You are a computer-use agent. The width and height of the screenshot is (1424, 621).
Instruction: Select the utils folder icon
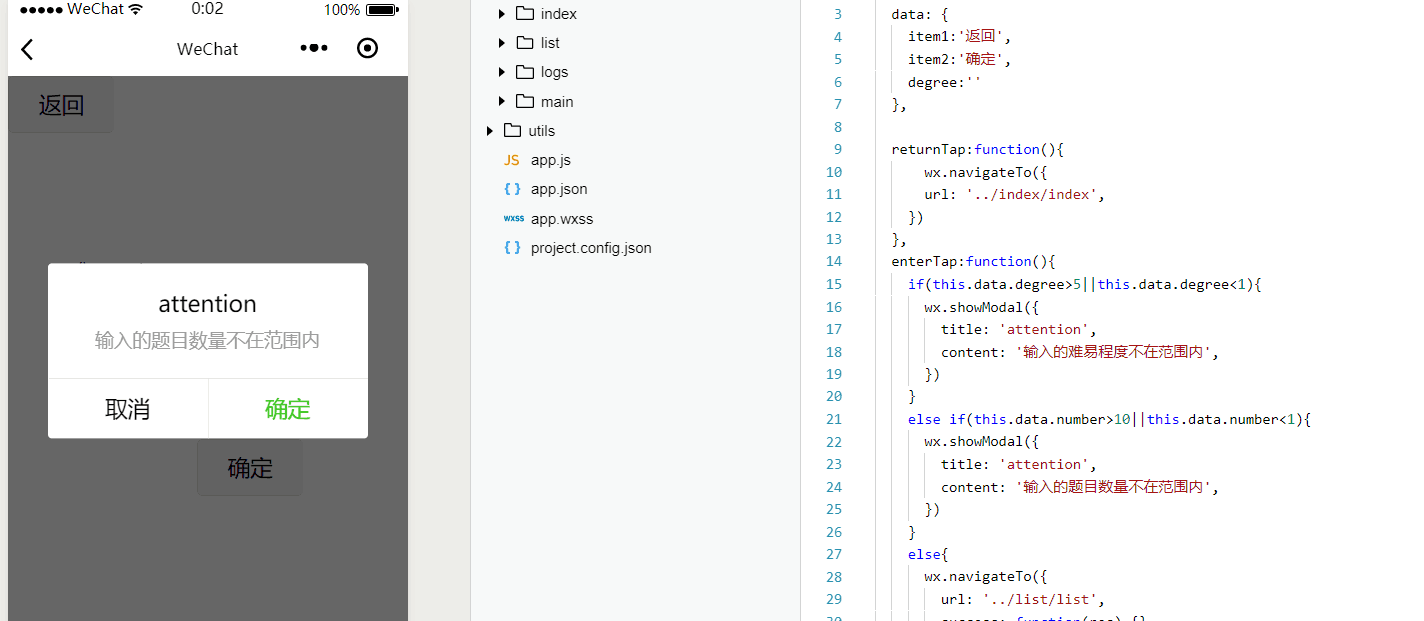513,130
